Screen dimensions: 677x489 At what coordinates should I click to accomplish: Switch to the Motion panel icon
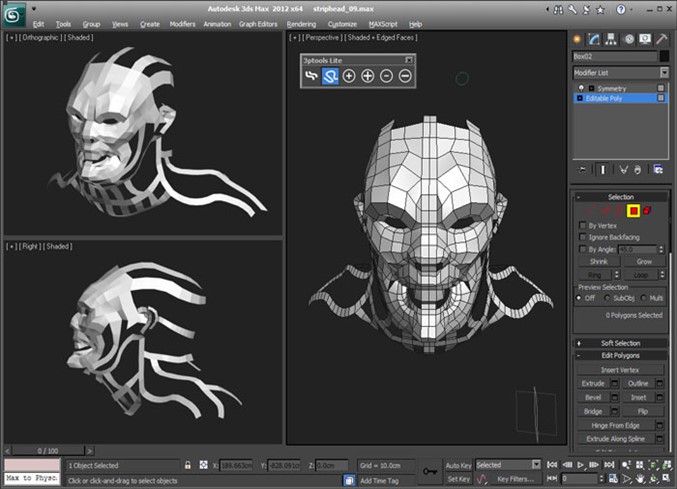coord(628,40)
